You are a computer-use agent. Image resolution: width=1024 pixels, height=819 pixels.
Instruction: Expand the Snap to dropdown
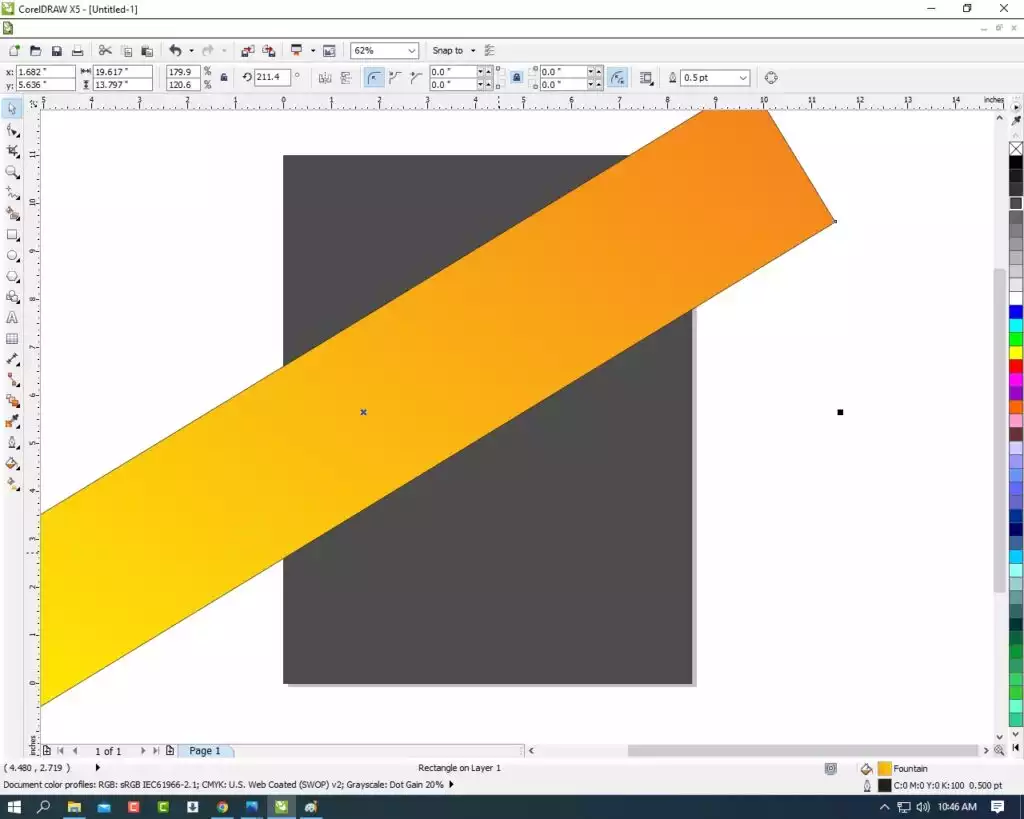(x=473, y=50)
